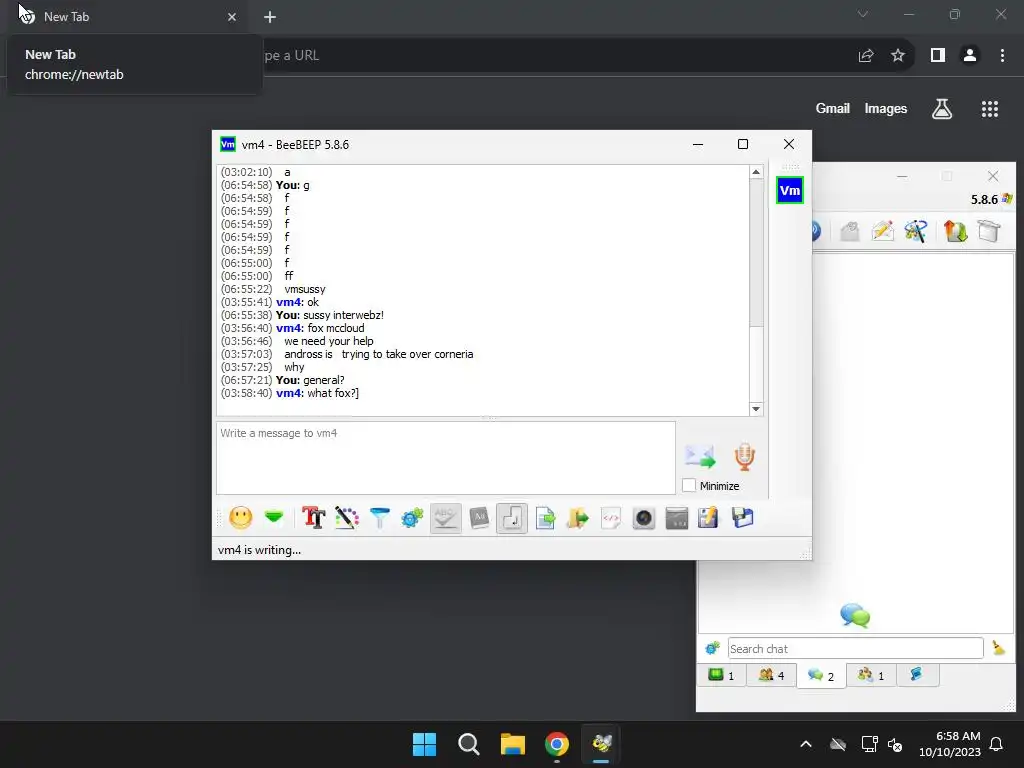Focus the Write a message to vm4 field

click(445, 457)
